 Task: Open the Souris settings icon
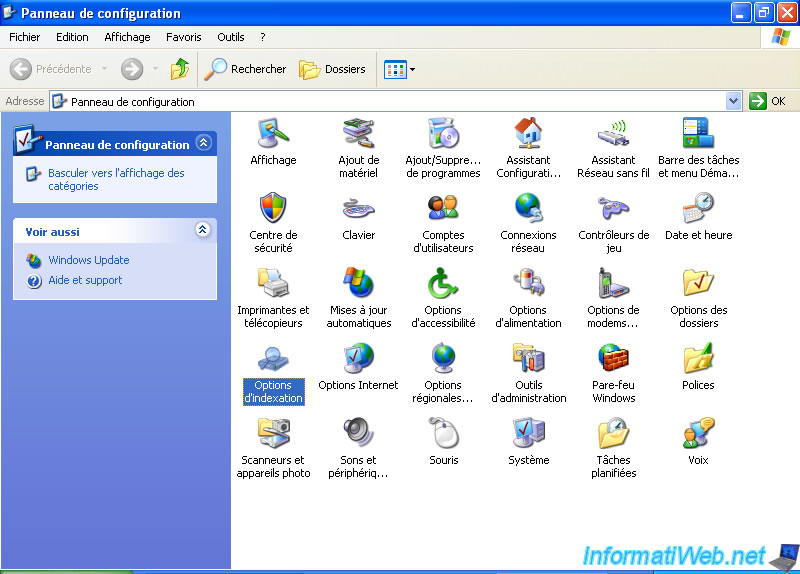pos(443,442)
